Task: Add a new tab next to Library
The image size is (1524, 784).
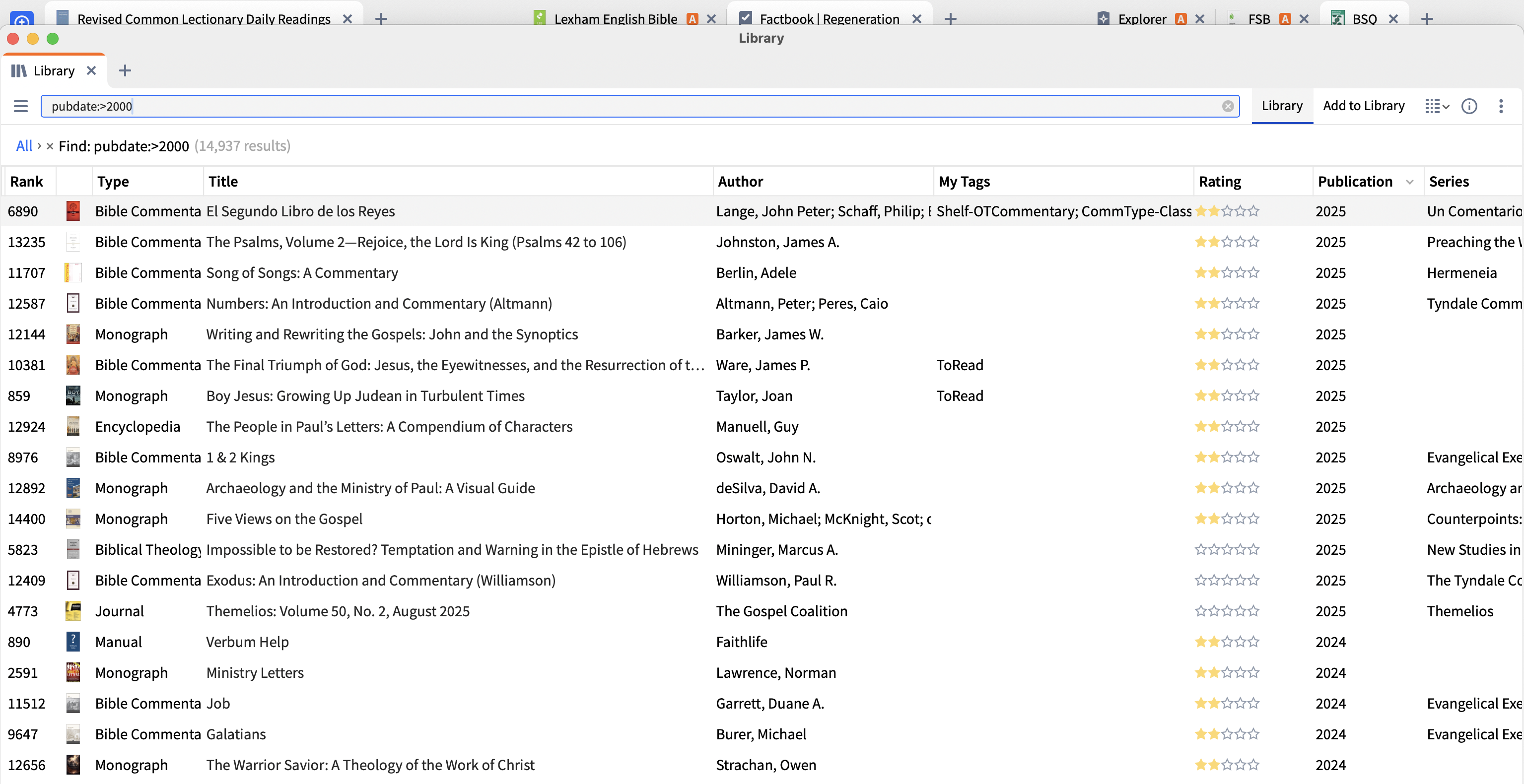Action: tap(125, 71)
